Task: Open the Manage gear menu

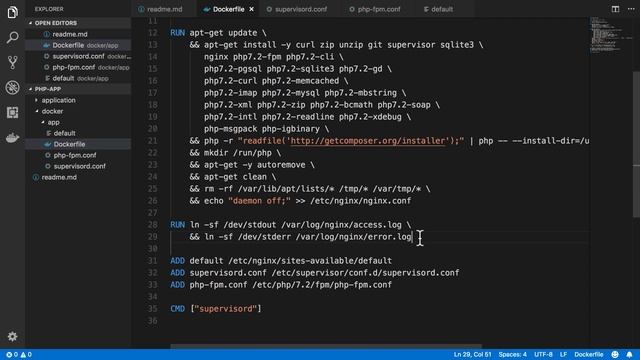Action: pos(12,336)
